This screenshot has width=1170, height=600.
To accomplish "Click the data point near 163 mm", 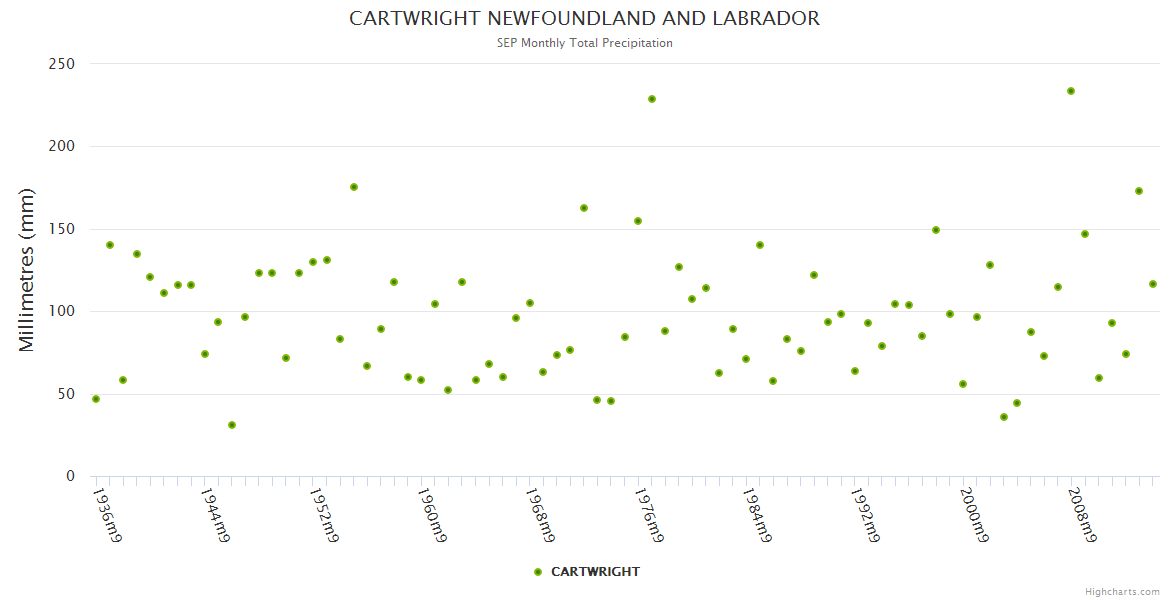I will coord(584,208).
